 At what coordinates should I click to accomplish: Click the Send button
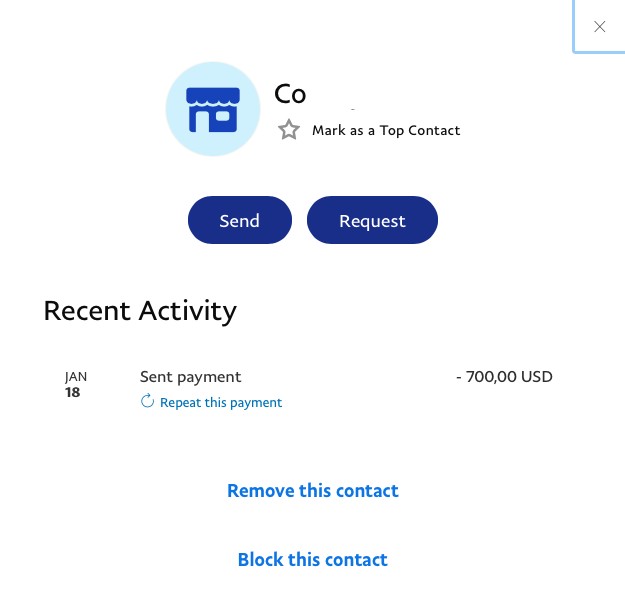[x=240, y=220]
